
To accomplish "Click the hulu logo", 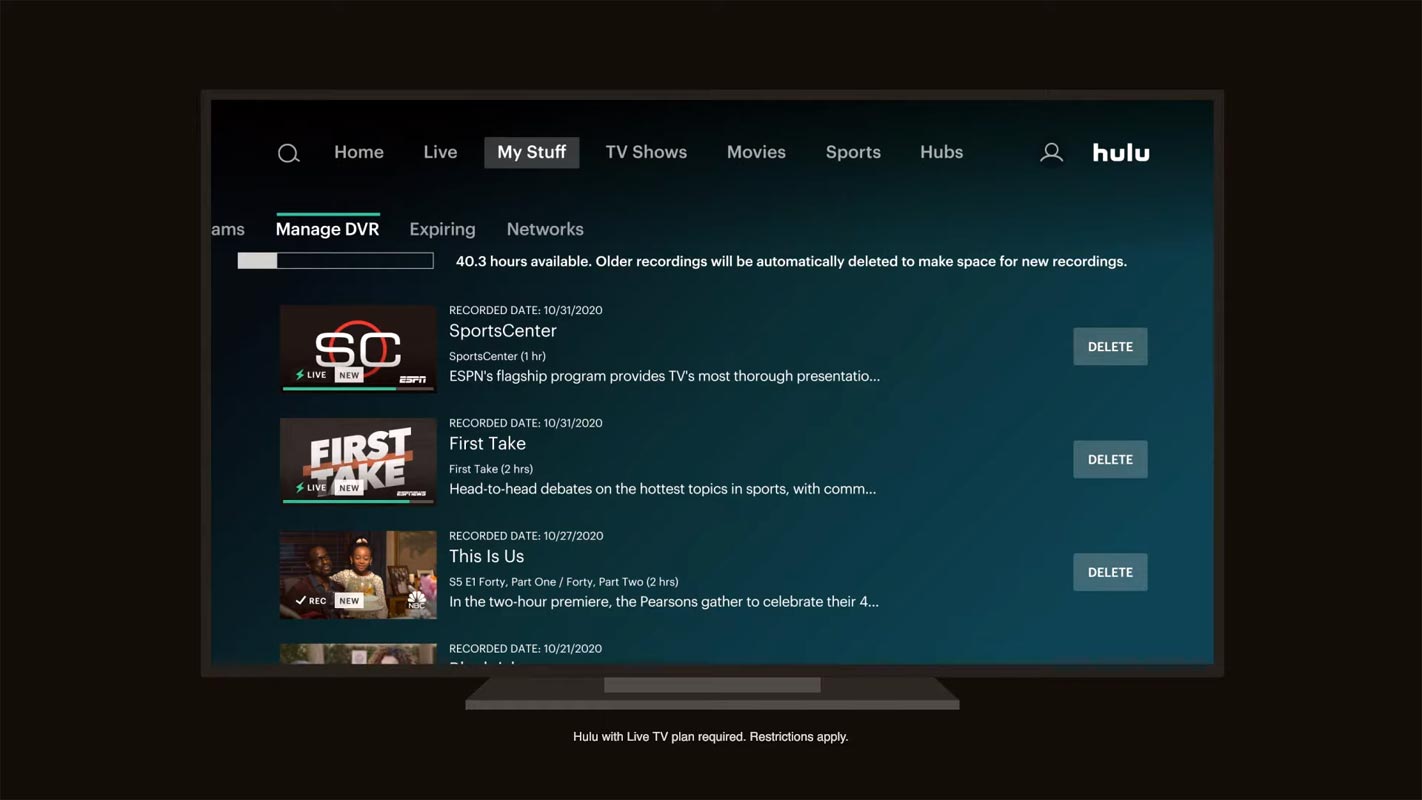I will coord(1121,152).
